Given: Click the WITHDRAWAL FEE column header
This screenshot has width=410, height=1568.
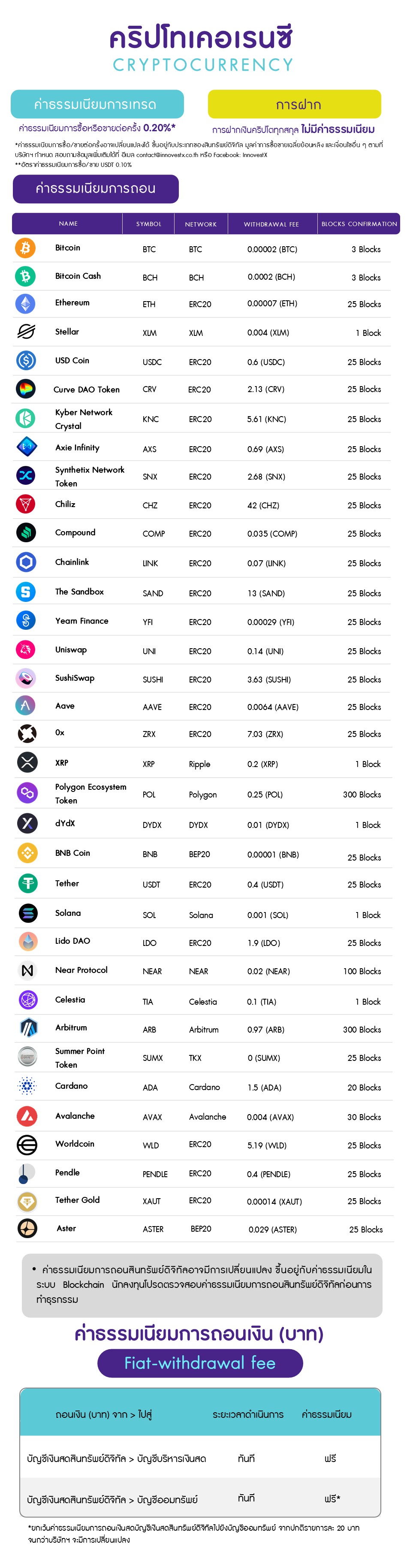Looking at the screenshot, I should [271, 224].
